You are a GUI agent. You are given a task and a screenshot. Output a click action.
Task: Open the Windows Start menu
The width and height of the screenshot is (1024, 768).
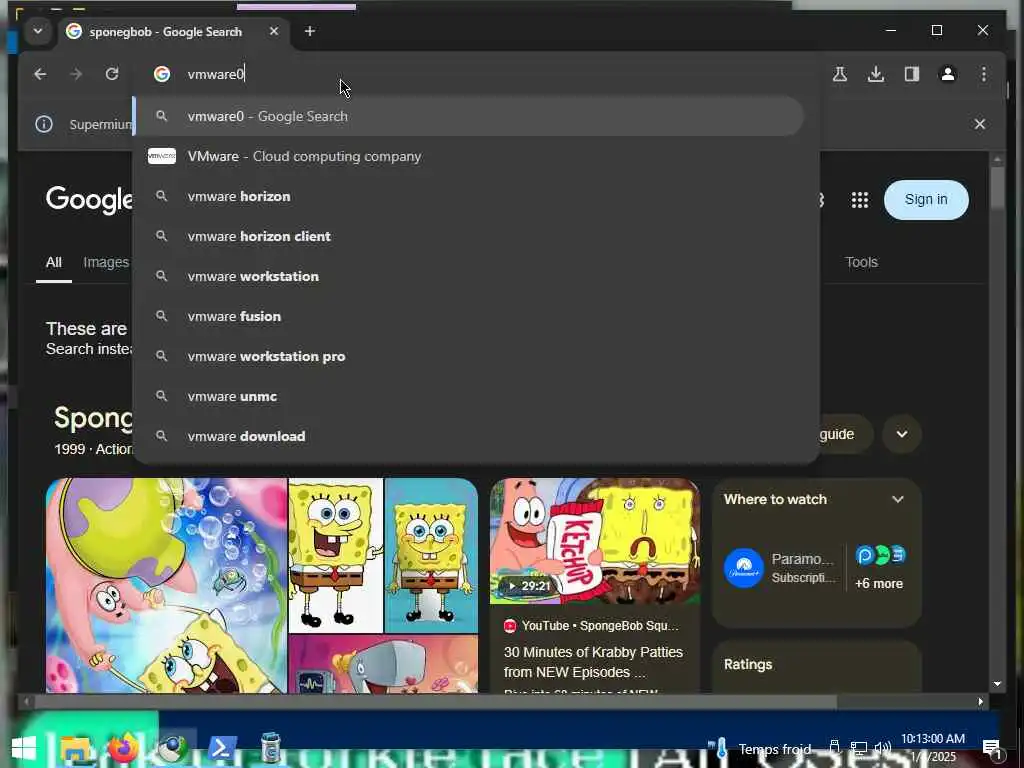(24, 748)
